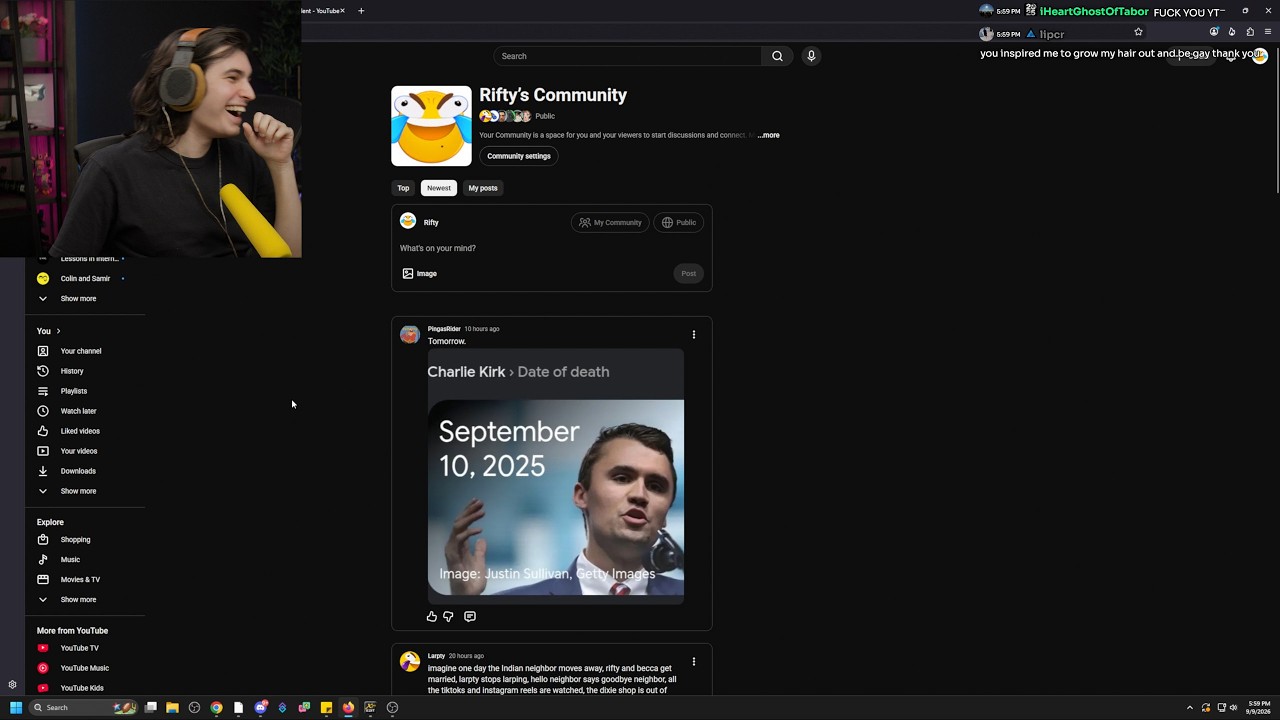Screen dimensions: 1280x720
Task: Click the search magnifier button
Action: pyautogui.click(x=777, y=56)
